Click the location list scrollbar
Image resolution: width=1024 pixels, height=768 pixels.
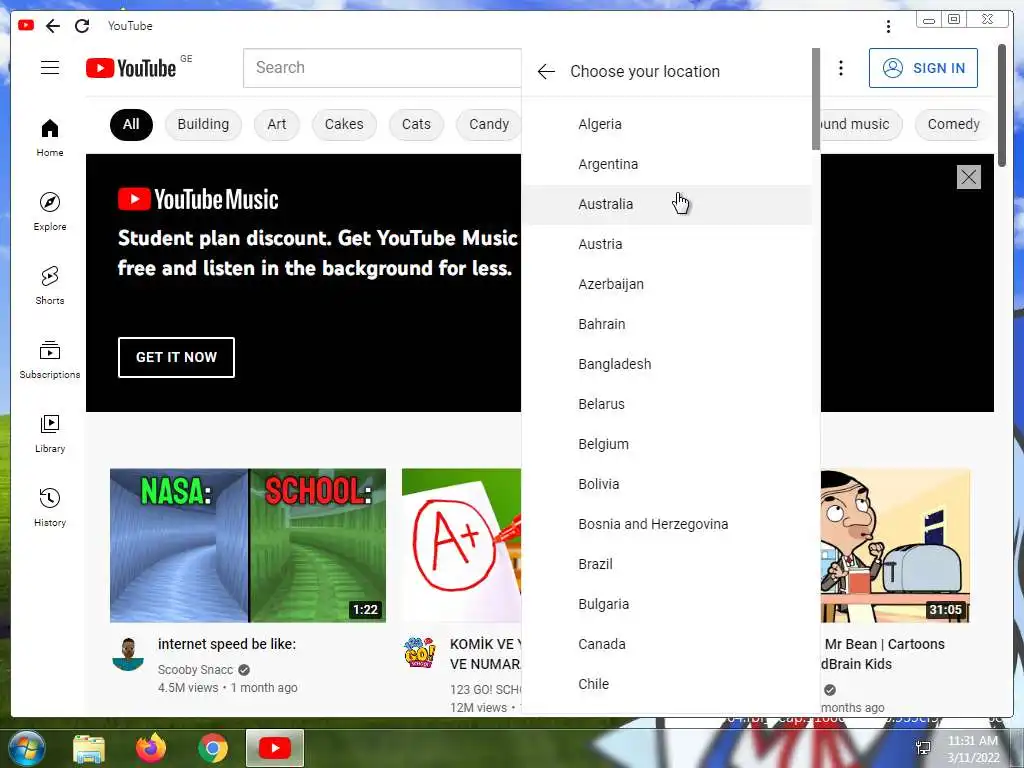tap(816, 99)
